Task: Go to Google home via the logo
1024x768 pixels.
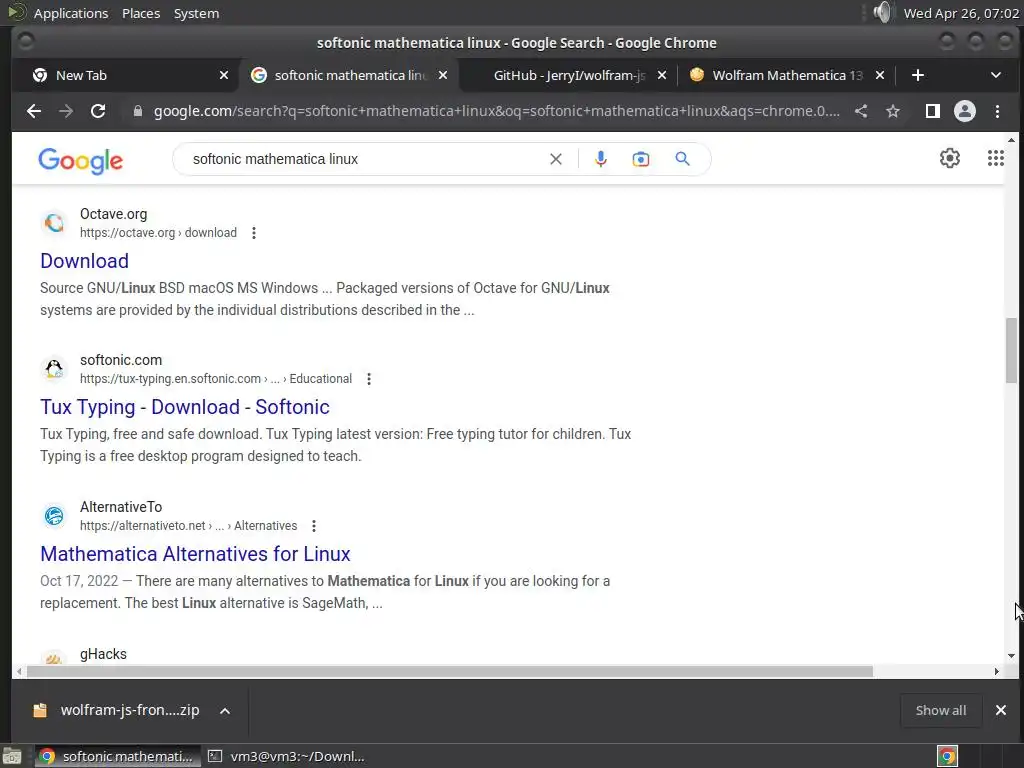Action: pyautogui.click(x=80, y=160)
